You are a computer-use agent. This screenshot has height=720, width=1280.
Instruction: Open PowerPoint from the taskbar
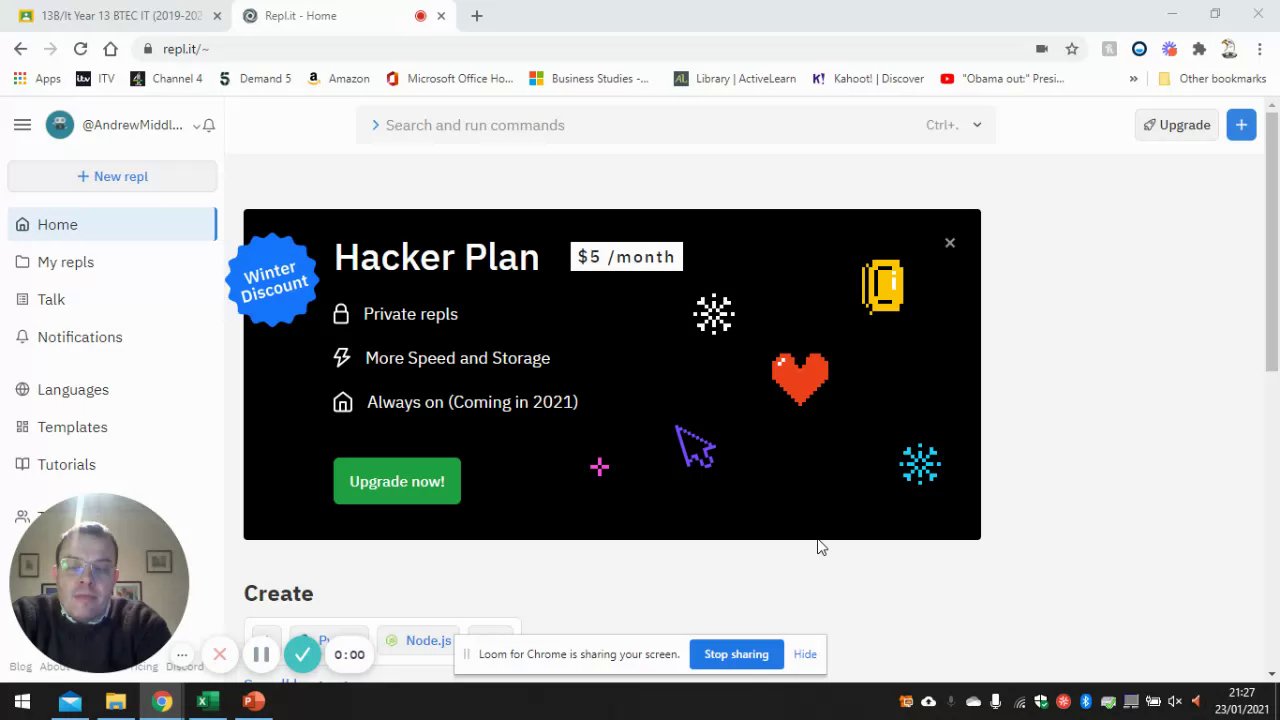(x=253, y=702)
